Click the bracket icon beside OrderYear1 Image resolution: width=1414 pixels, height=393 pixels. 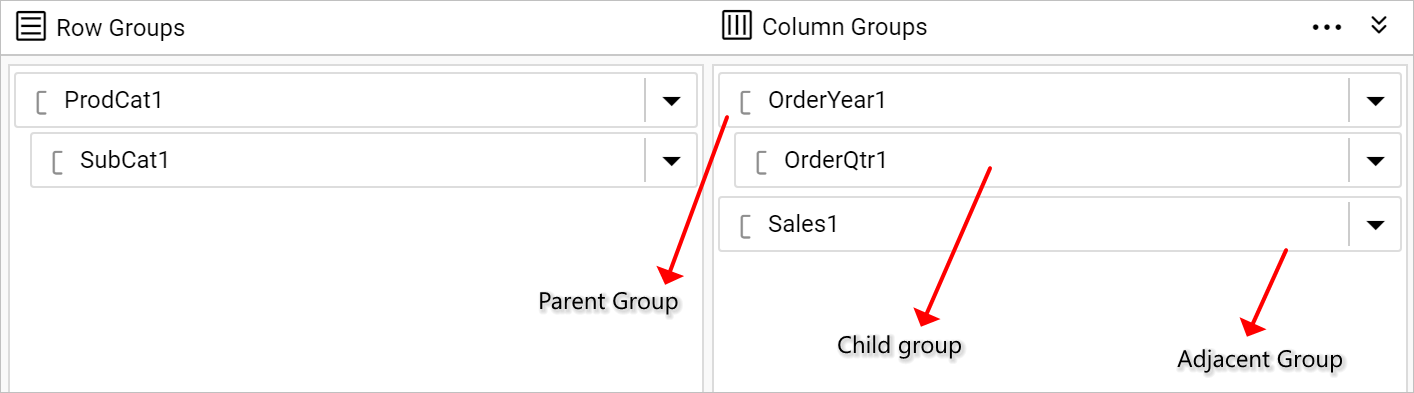(x=746, y=101)
